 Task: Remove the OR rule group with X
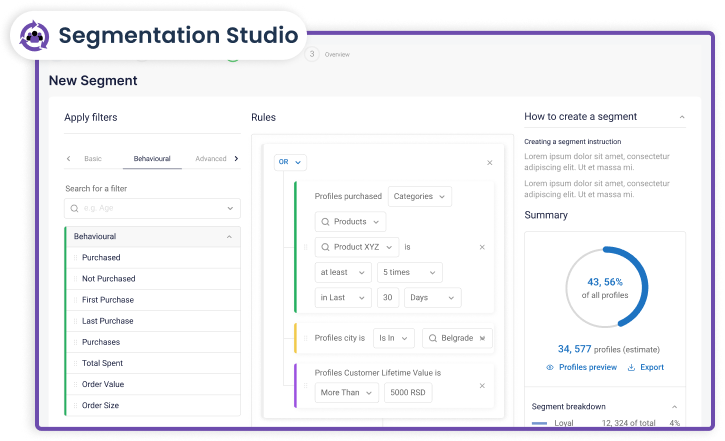pos(489,162)
